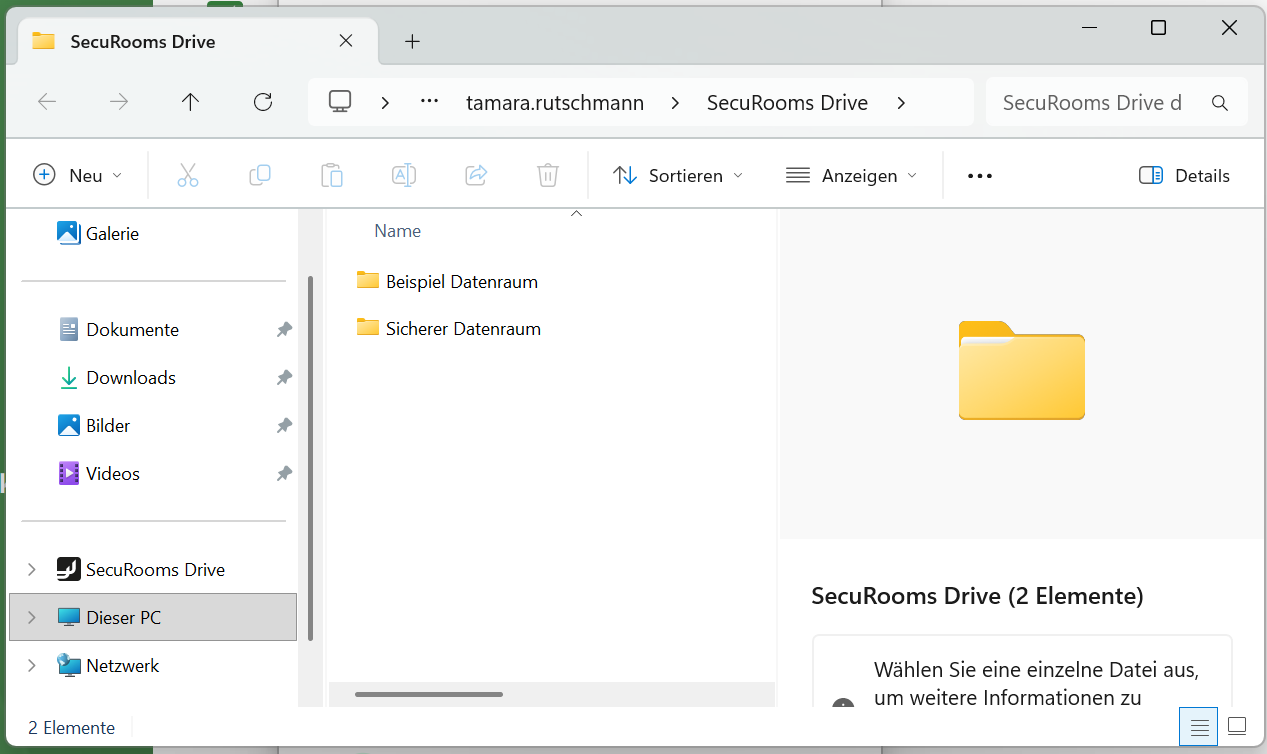Viewport: 1267px width, 754px height.
Task: Click inside the search field
Action: click(1090, 101)
